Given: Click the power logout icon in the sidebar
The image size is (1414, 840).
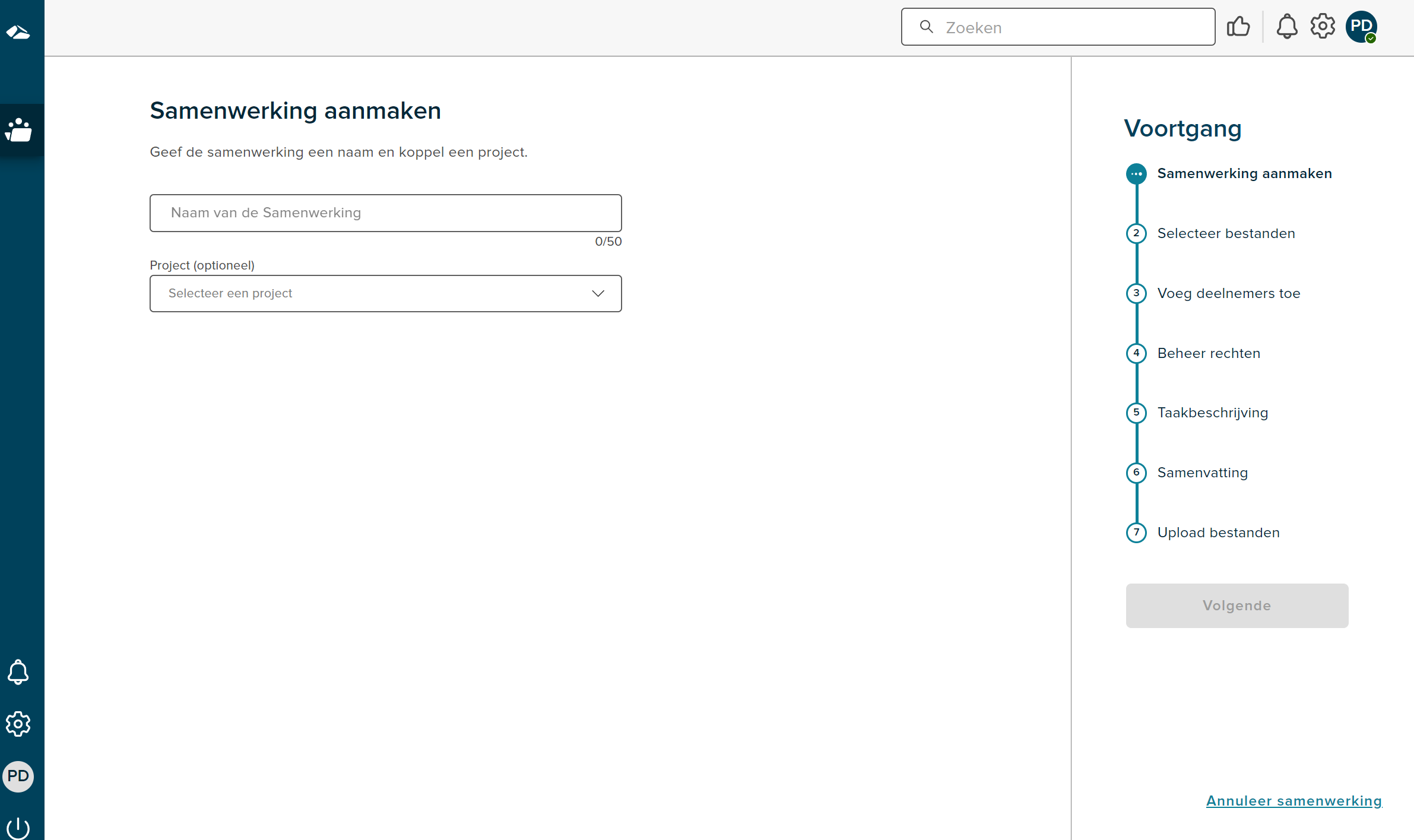Looking at the screenshot, I should (18, 828).
